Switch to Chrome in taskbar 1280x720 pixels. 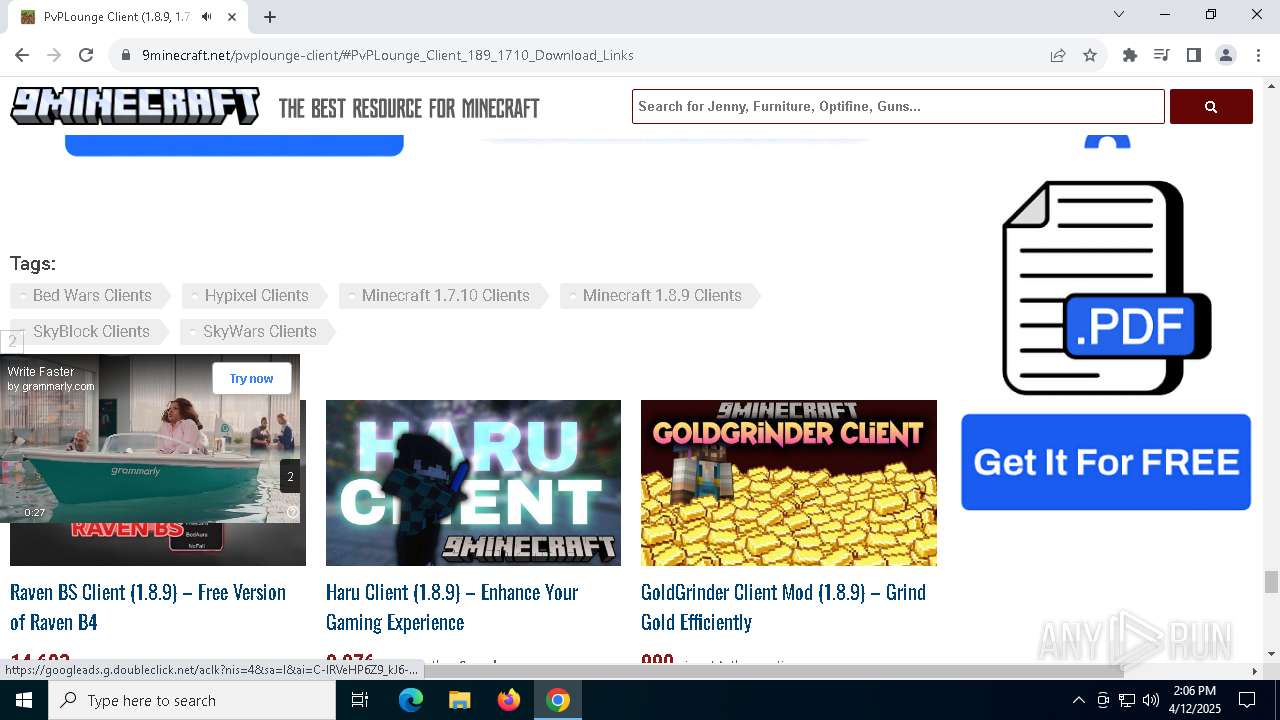(558, 700)
